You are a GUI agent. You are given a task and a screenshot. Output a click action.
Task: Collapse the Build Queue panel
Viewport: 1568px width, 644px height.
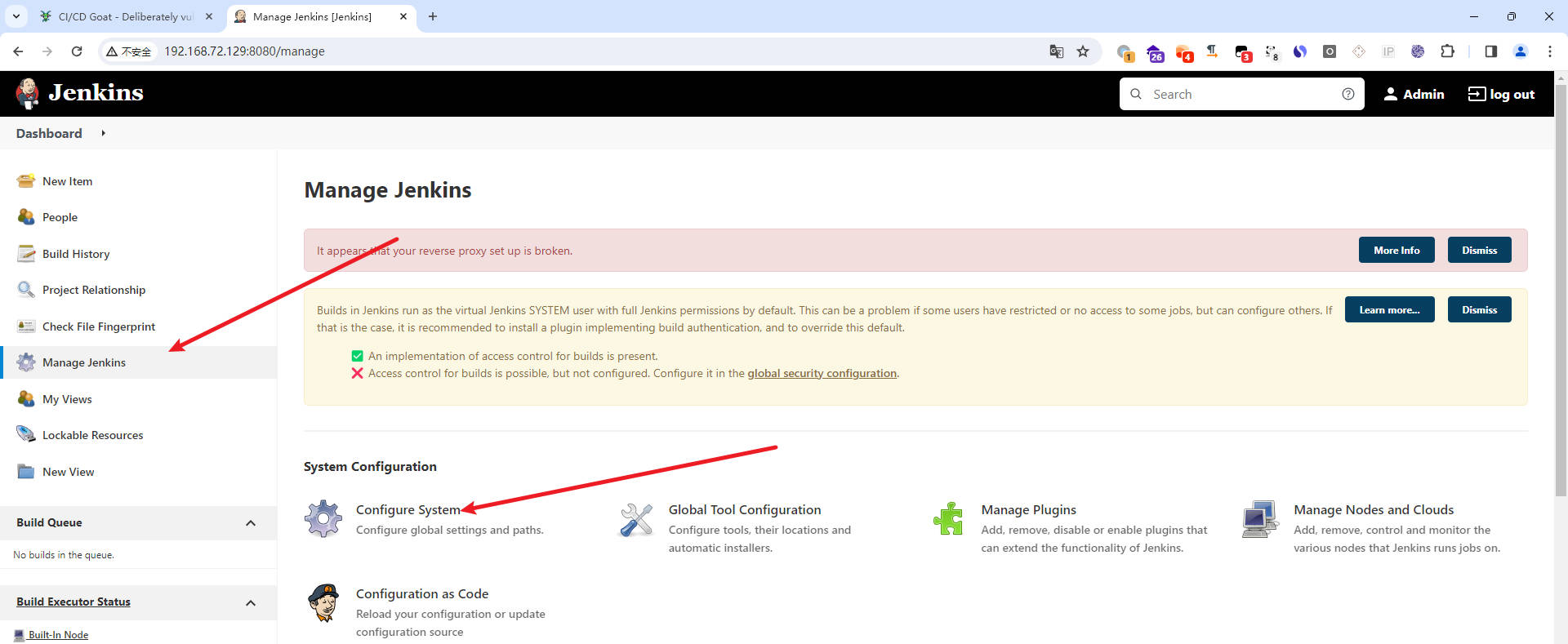pos(251,523)
